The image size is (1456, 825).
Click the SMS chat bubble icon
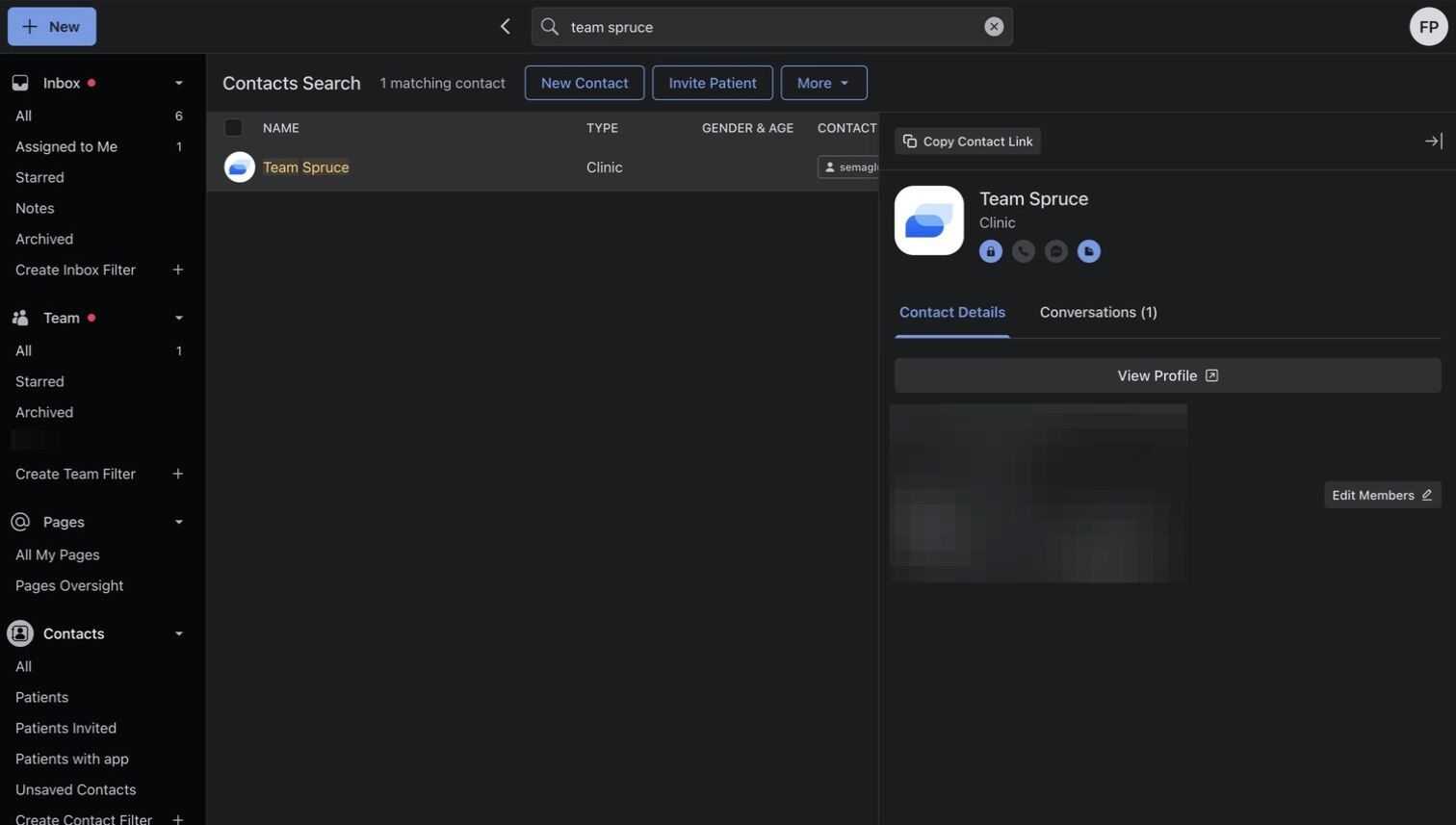click(1056, 251)
